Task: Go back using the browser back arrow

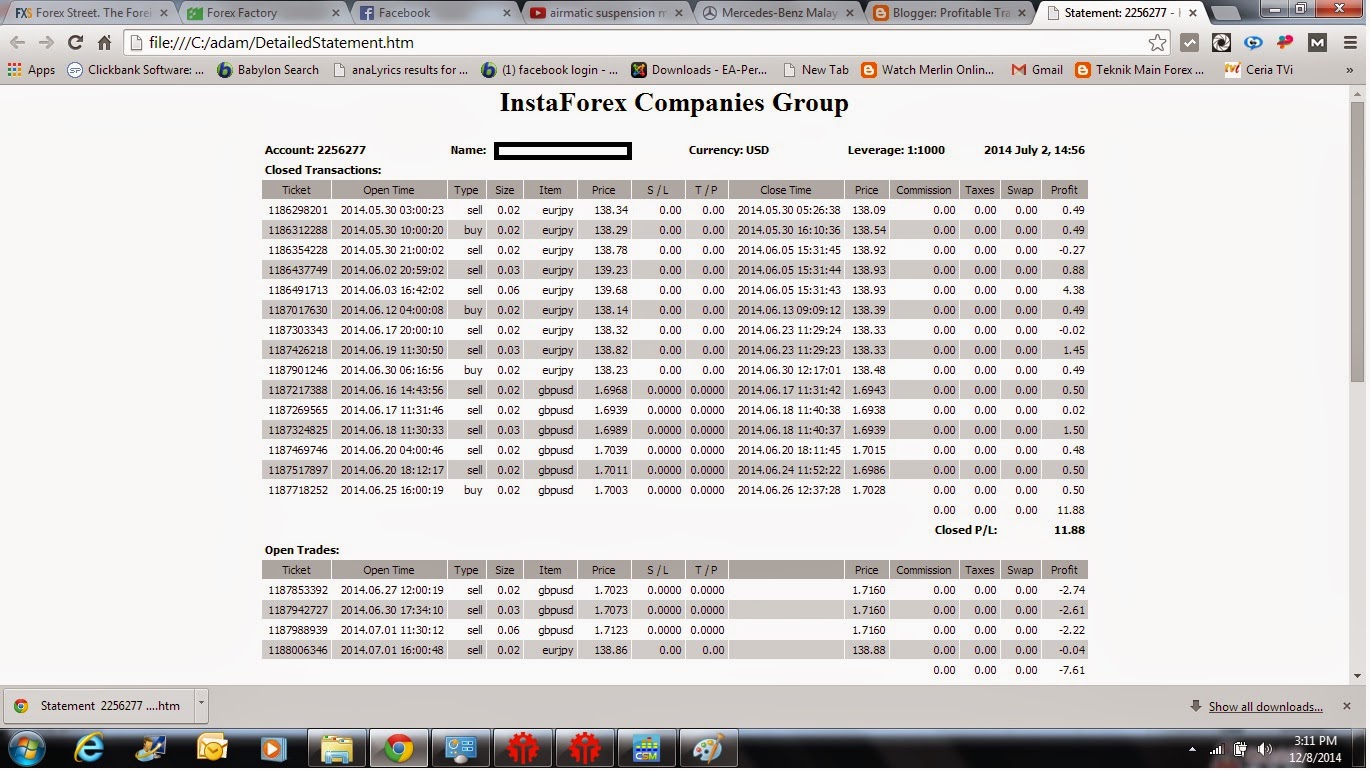Action: point(17,43)
